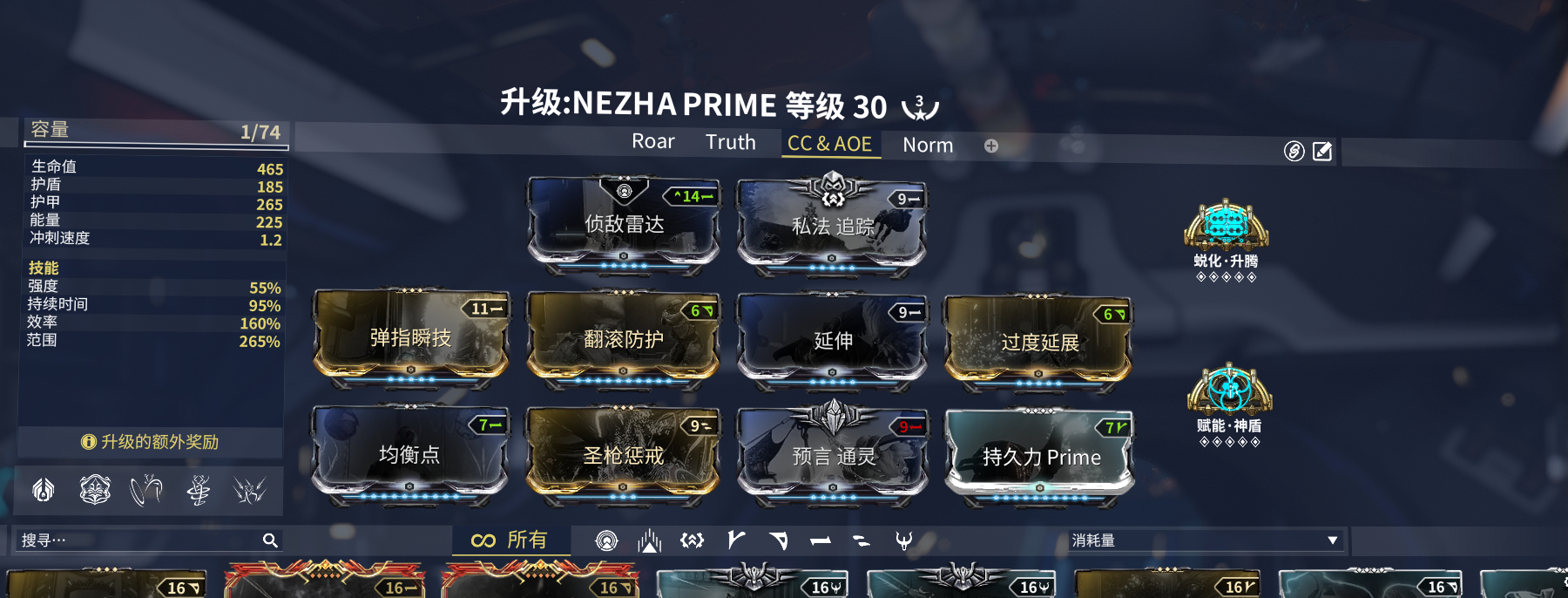Click the search magnifier icon
The height and width of the screenshot is (598, 1568).
click(x=270, y=540)
